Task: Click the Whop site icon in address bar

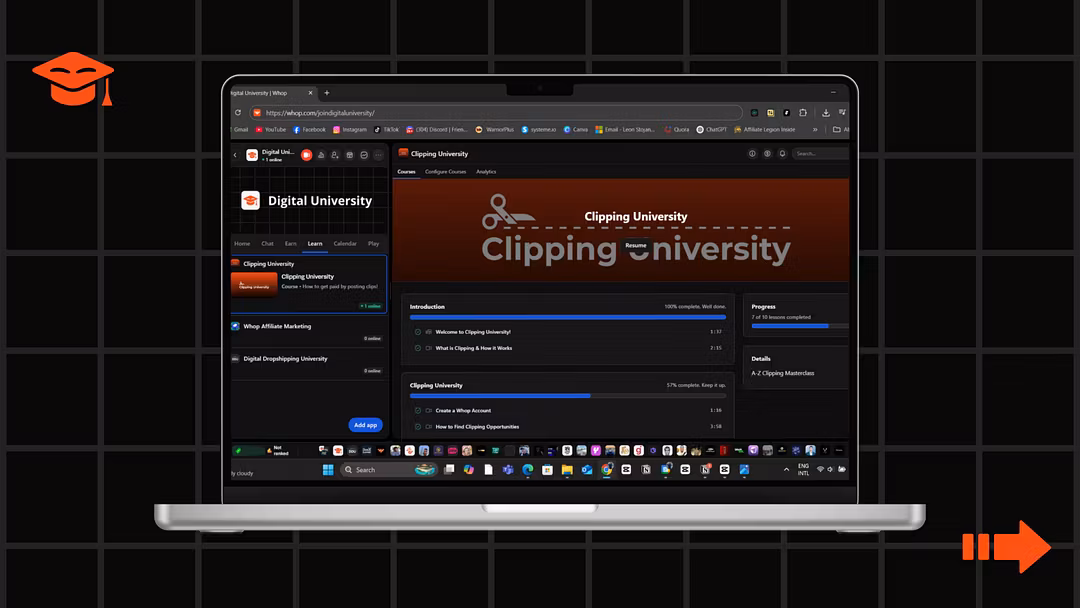Action: 257,113
